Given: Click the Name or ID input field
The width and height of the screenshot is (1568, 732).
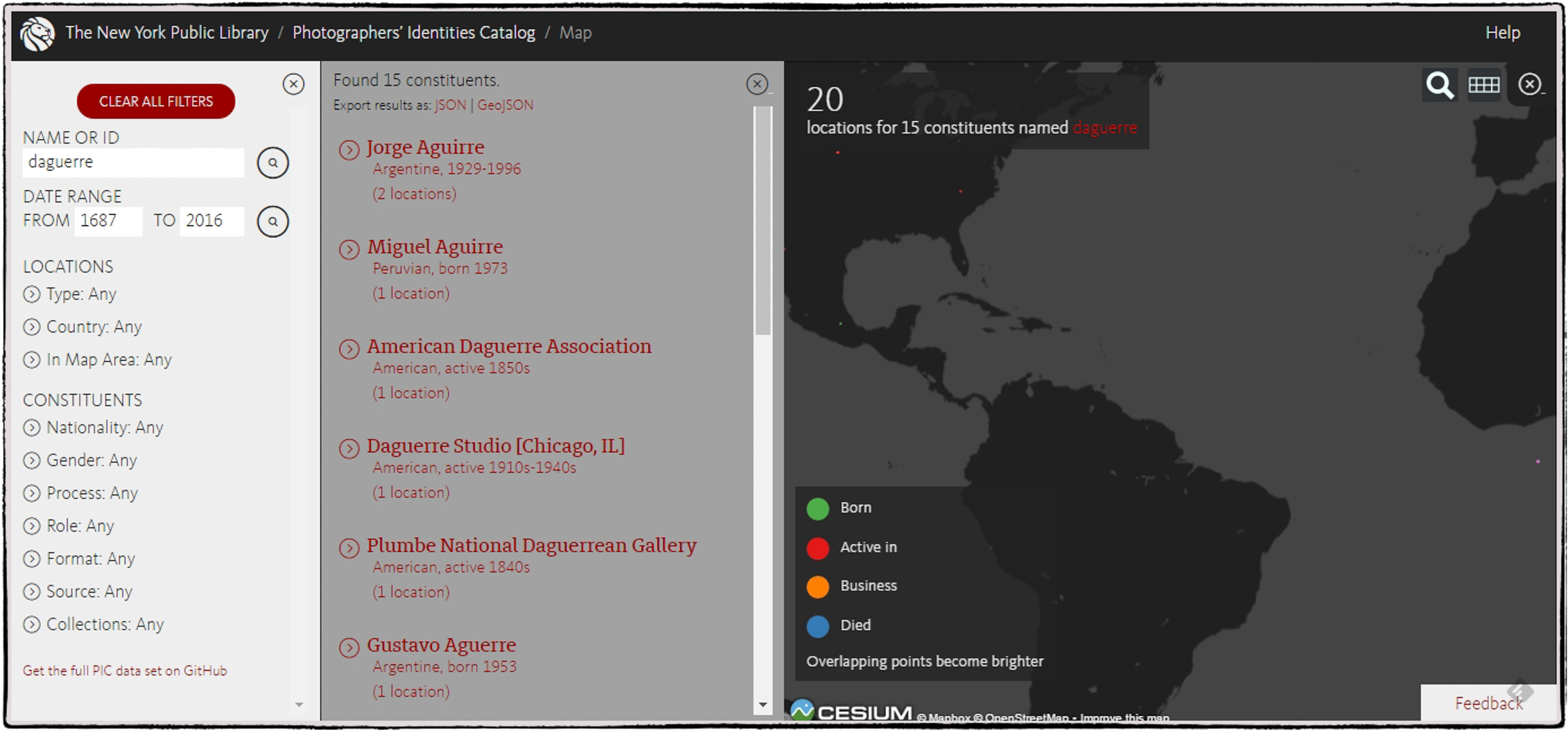Looking at the screenshot, I should tap(133, 163).
